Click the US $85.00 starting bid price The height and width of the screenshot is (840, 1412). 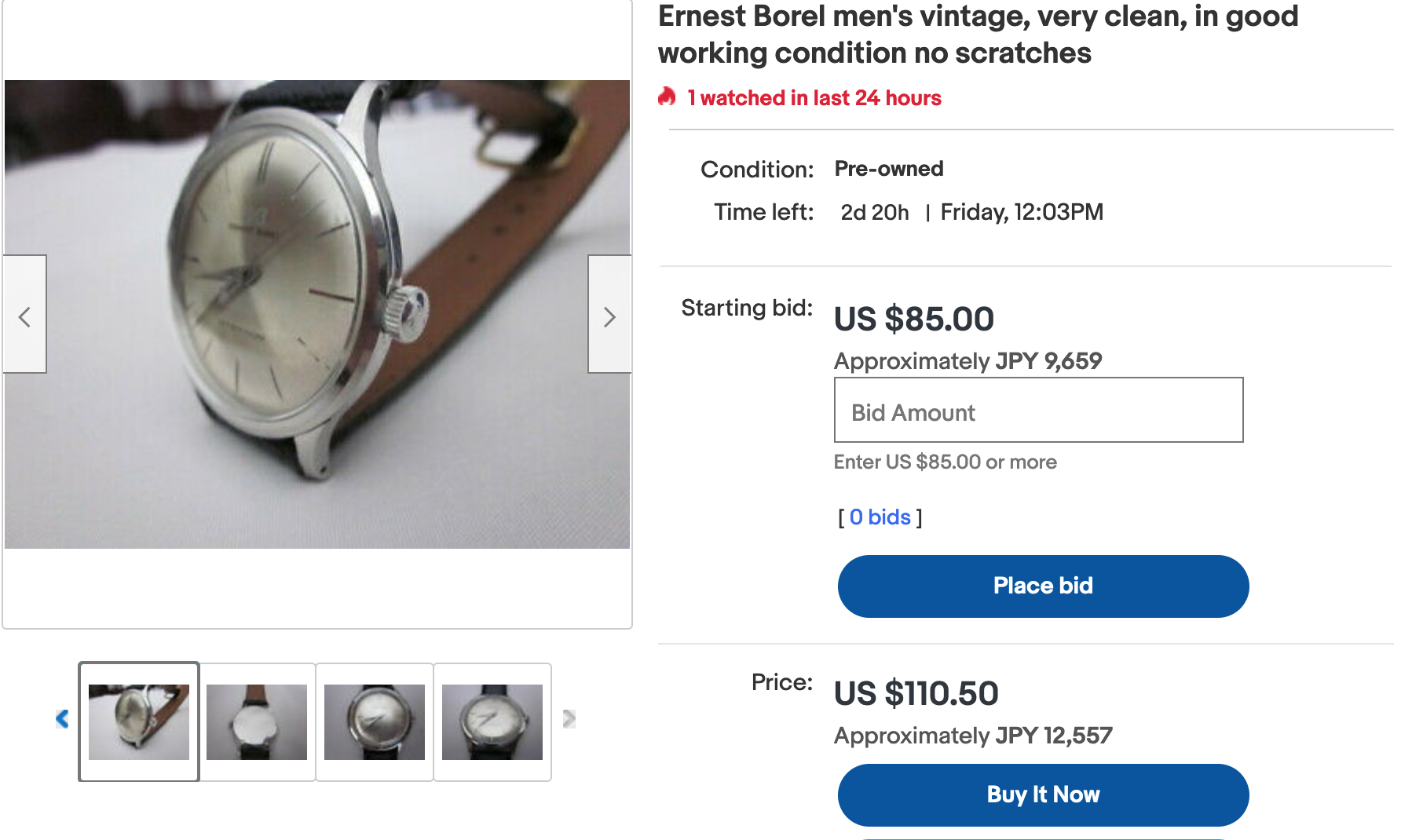pyautogui.click(x=913, y=320)
